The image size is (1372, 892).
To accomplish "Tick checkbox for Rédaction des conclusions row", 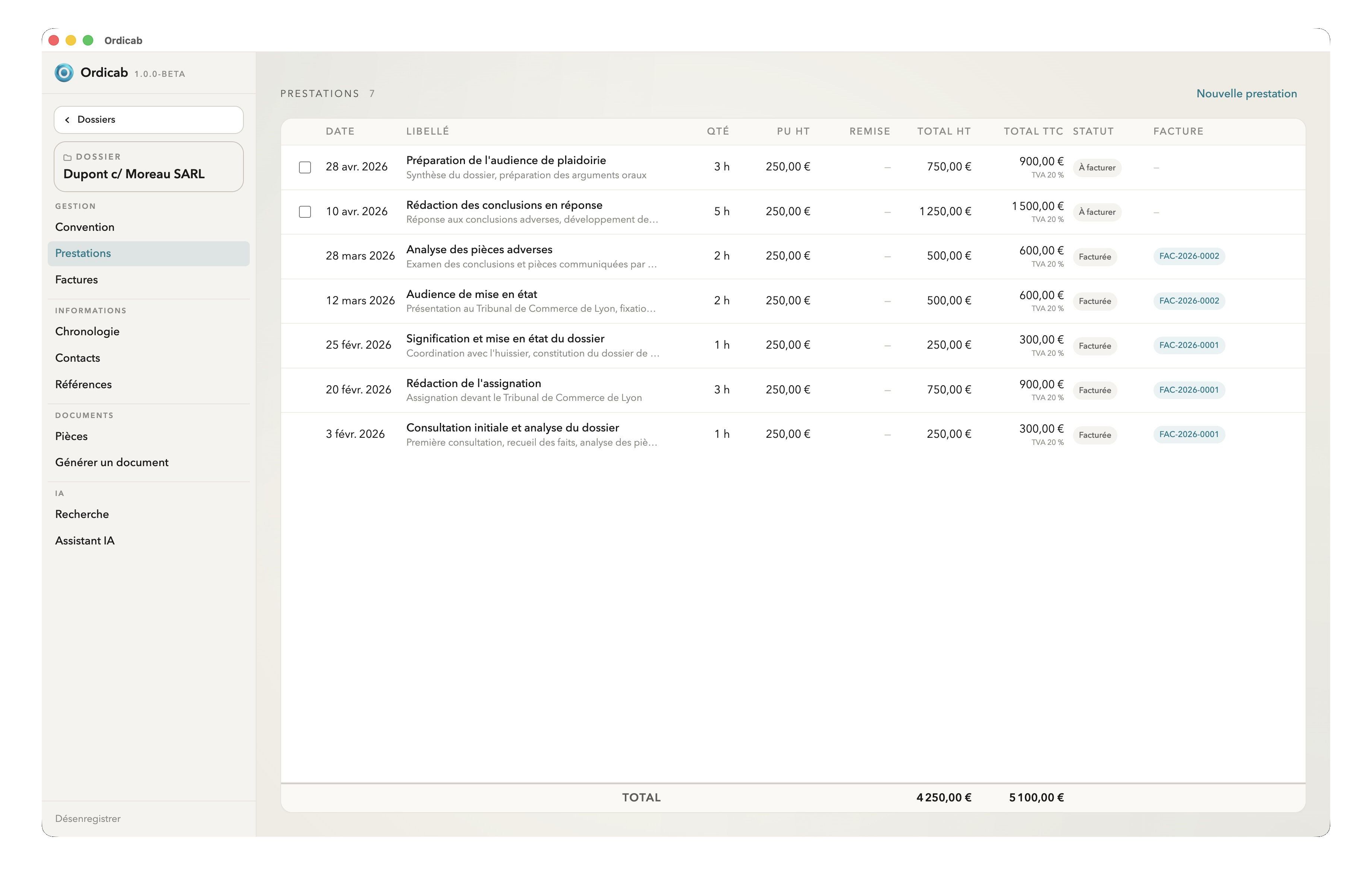I will [305, 211].
